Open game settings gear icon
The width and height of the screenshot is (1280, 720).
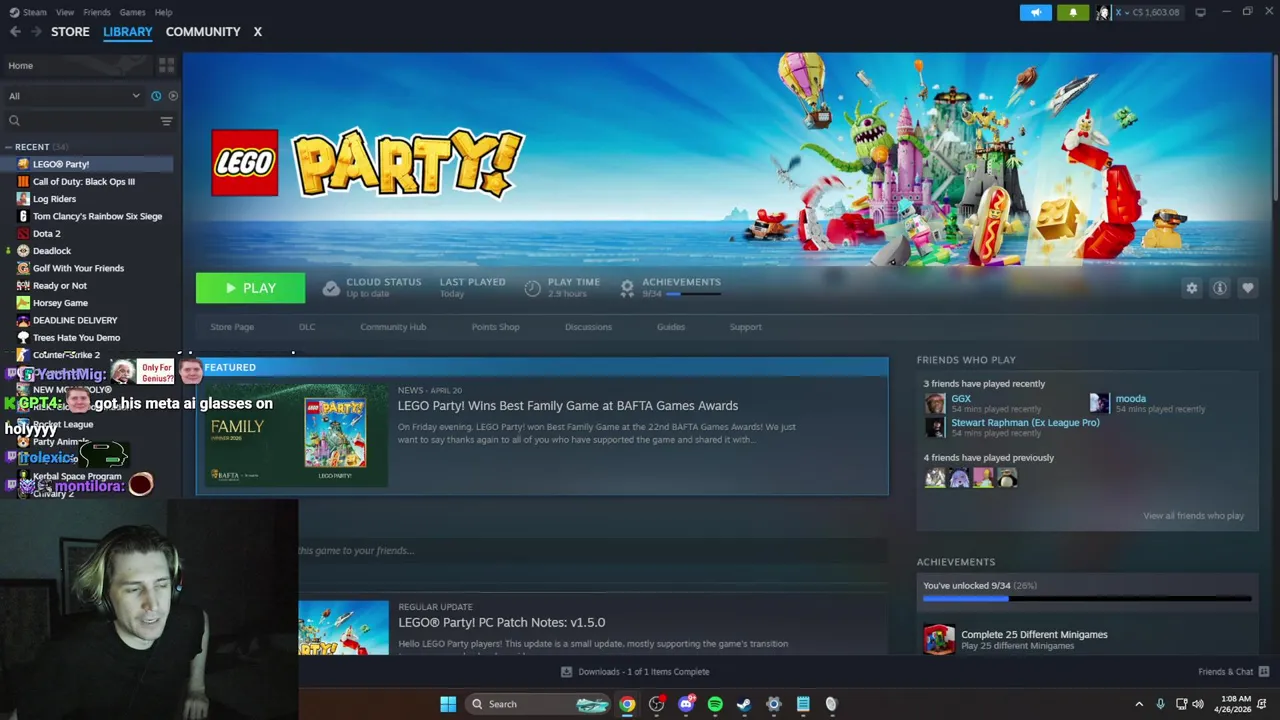click(x=1191, y=288)
